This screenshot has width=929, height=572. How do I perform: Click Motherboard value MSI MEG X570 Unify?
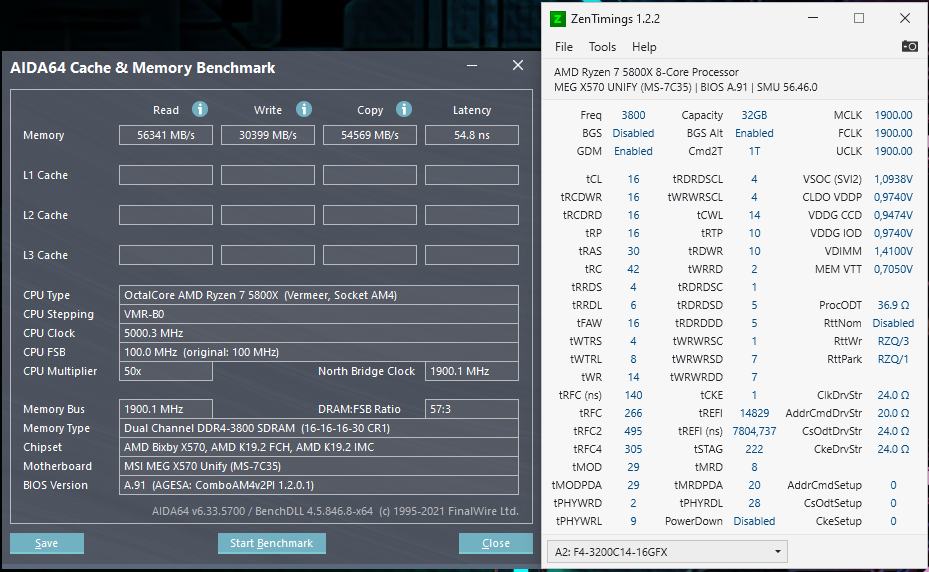[319, 466]
